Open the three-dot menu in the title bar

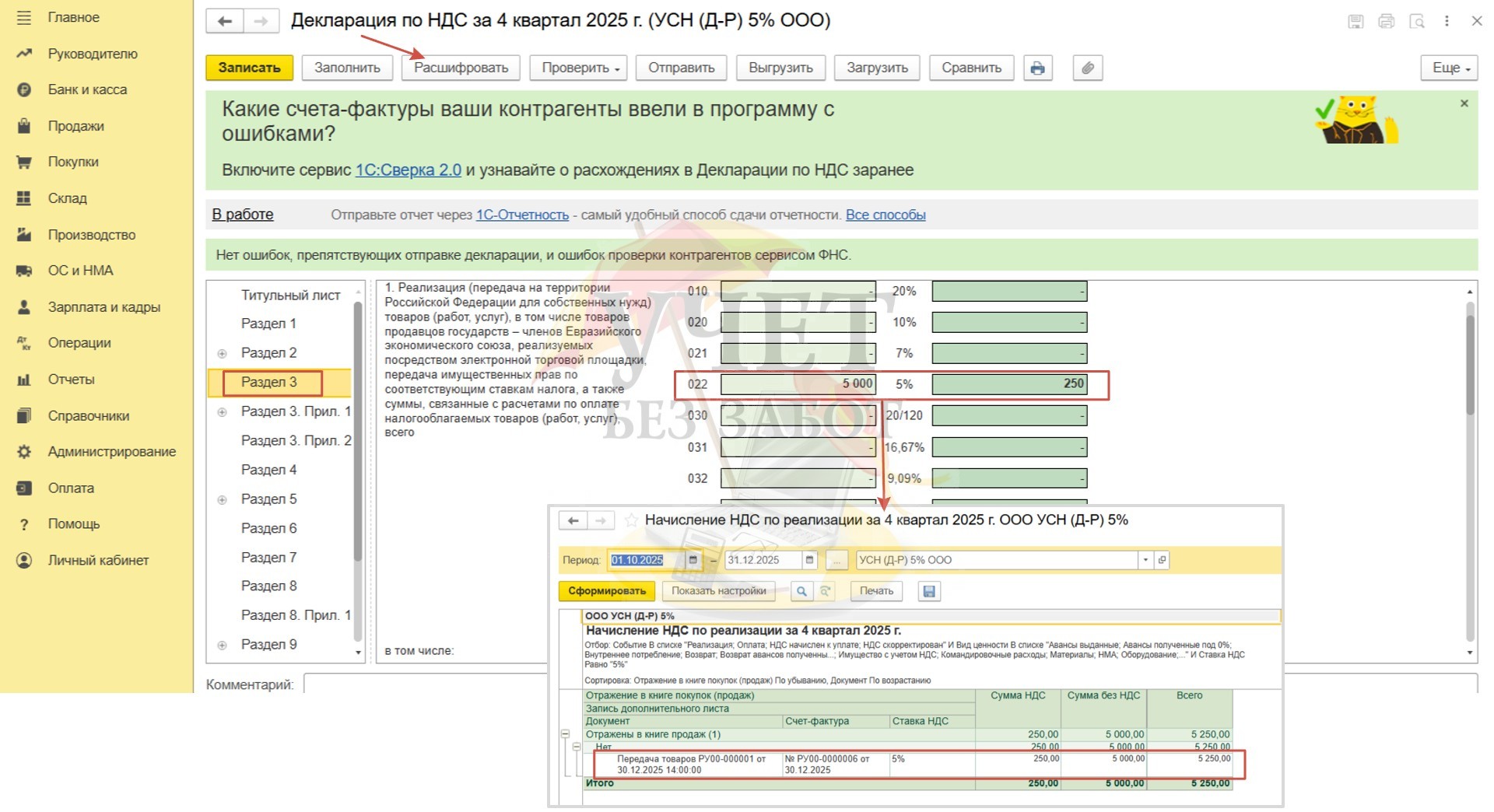tap(1447, 22)
